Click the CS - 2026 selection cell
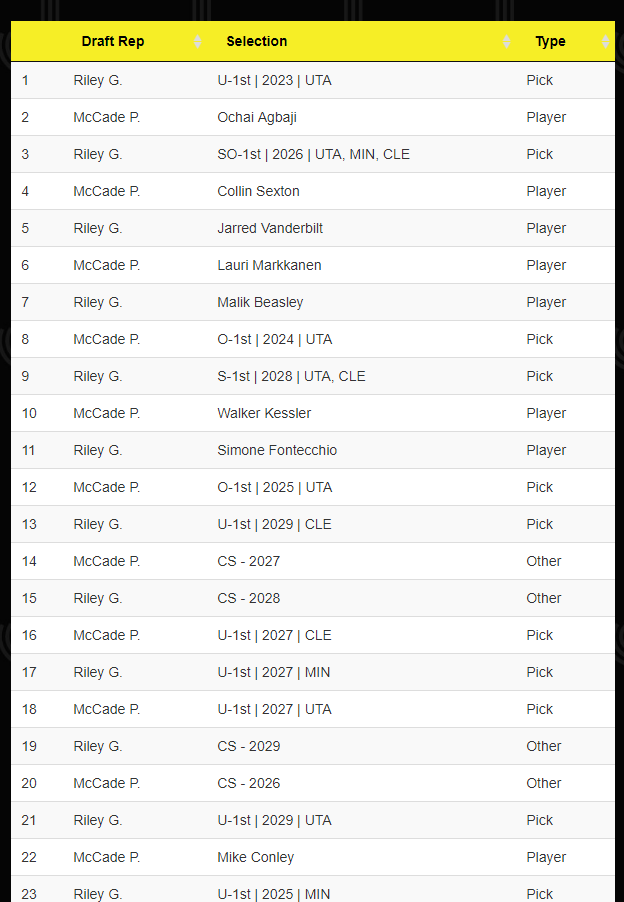This screenshot has width=624, height=902. coord(362,783)
